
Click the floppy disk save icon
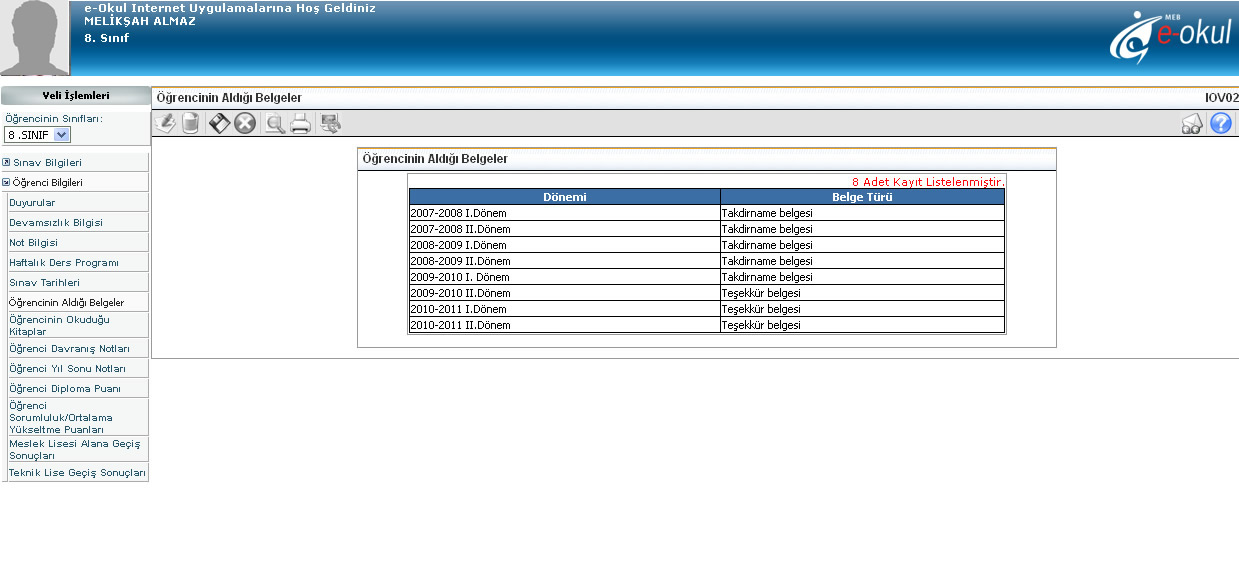click(219, 123)
